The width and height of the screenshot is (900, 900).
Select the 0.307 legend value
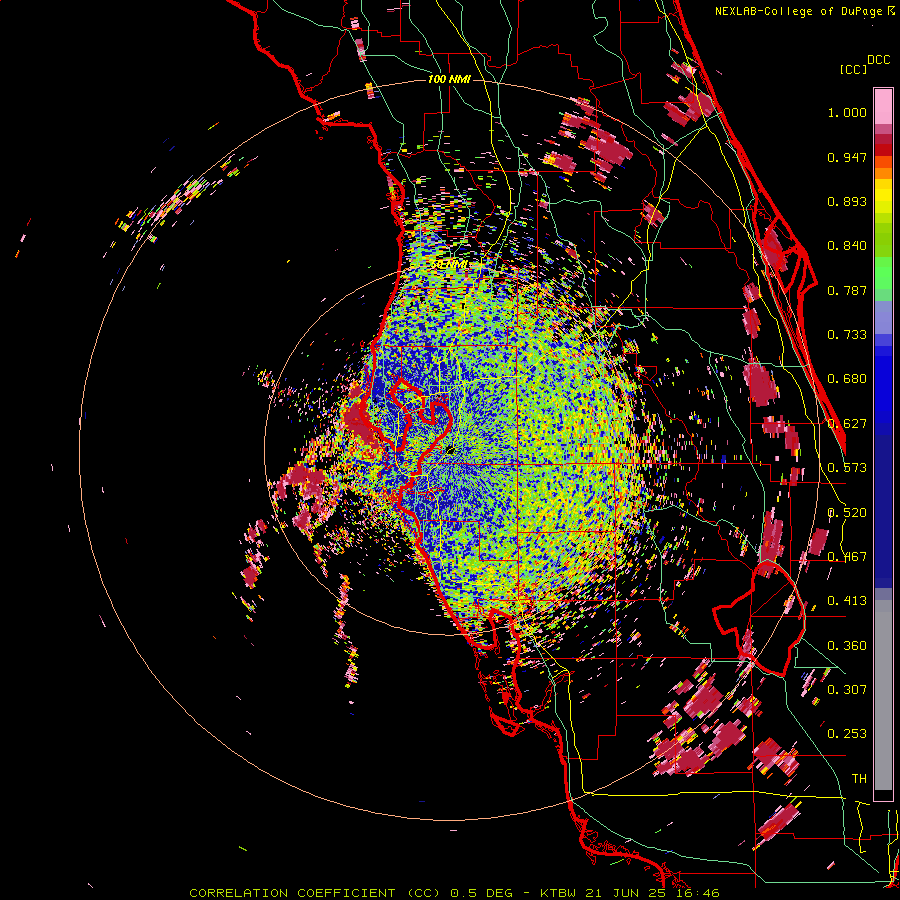pos(847,690)
